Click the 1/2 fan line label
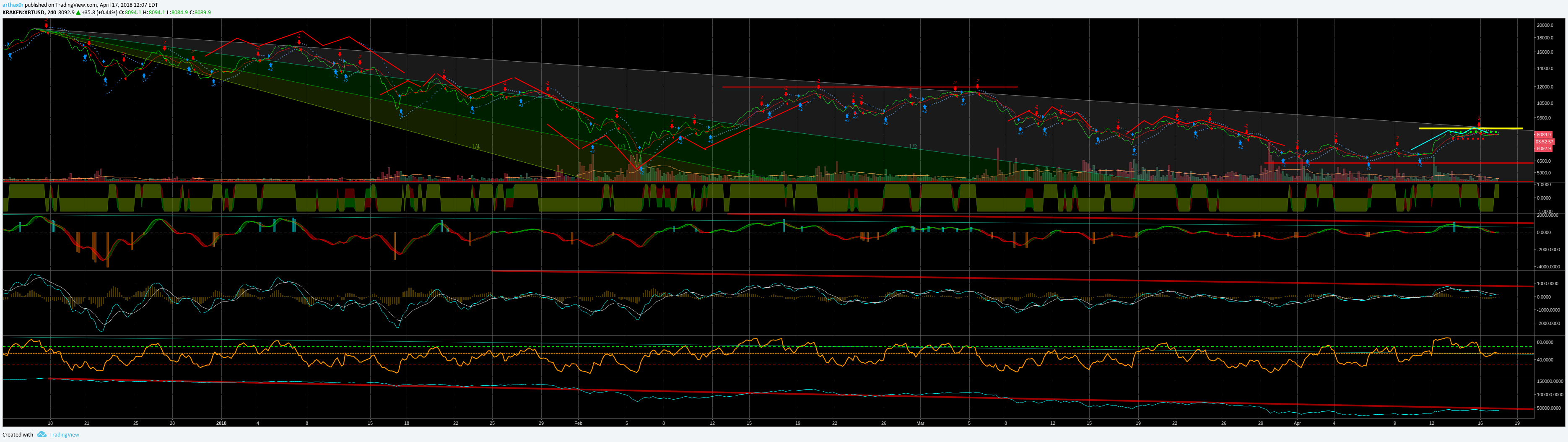 (913, 147)
